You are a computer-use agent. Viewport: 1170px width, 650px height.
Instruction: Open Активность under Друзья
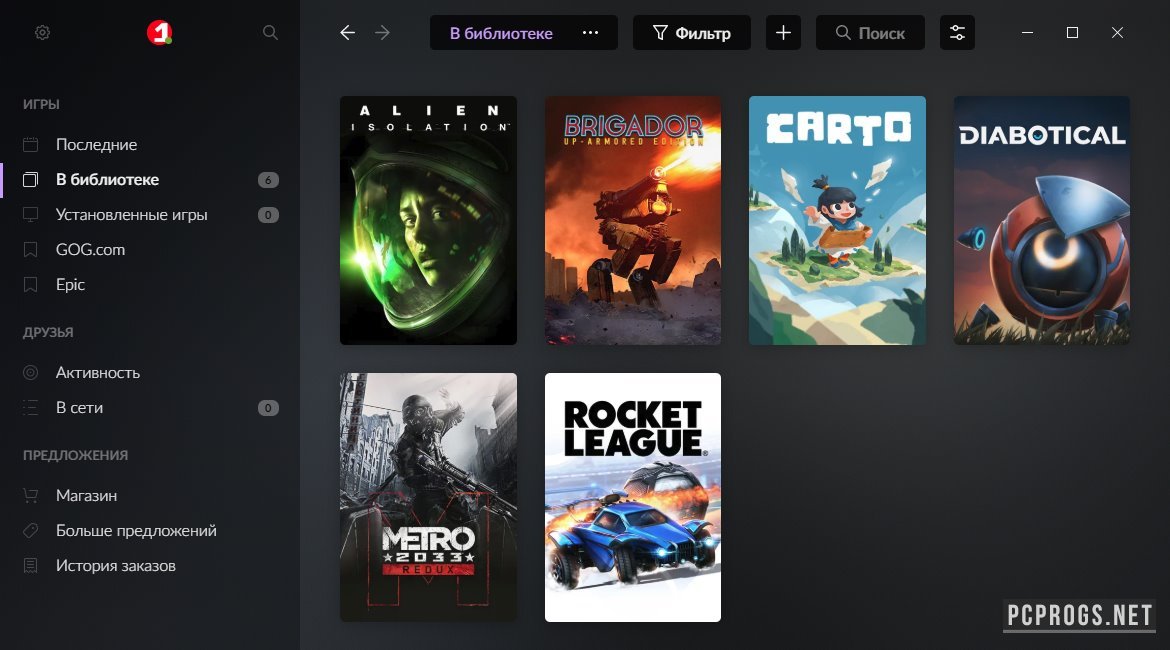tap(98, 373)
